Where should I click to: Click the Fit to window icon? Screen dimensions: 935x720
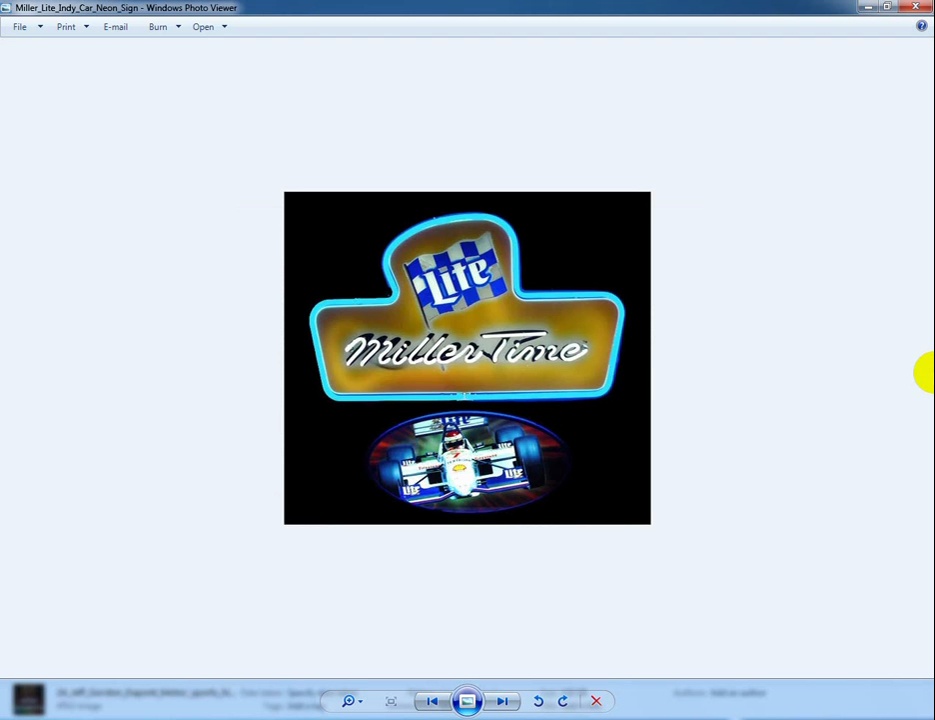[x=391, y=702]
